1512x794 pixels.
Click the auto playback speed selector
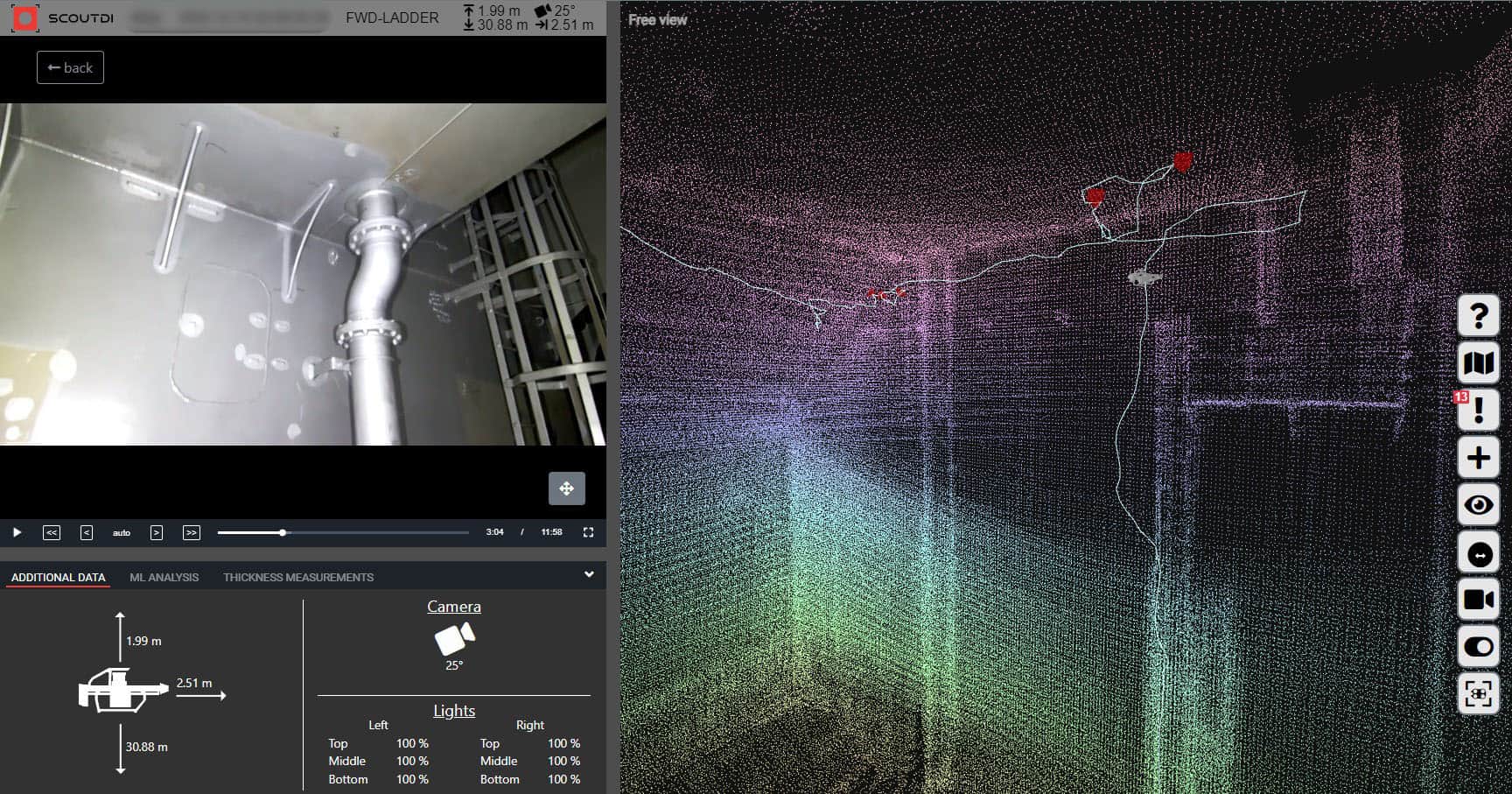(x=122, y=531)
